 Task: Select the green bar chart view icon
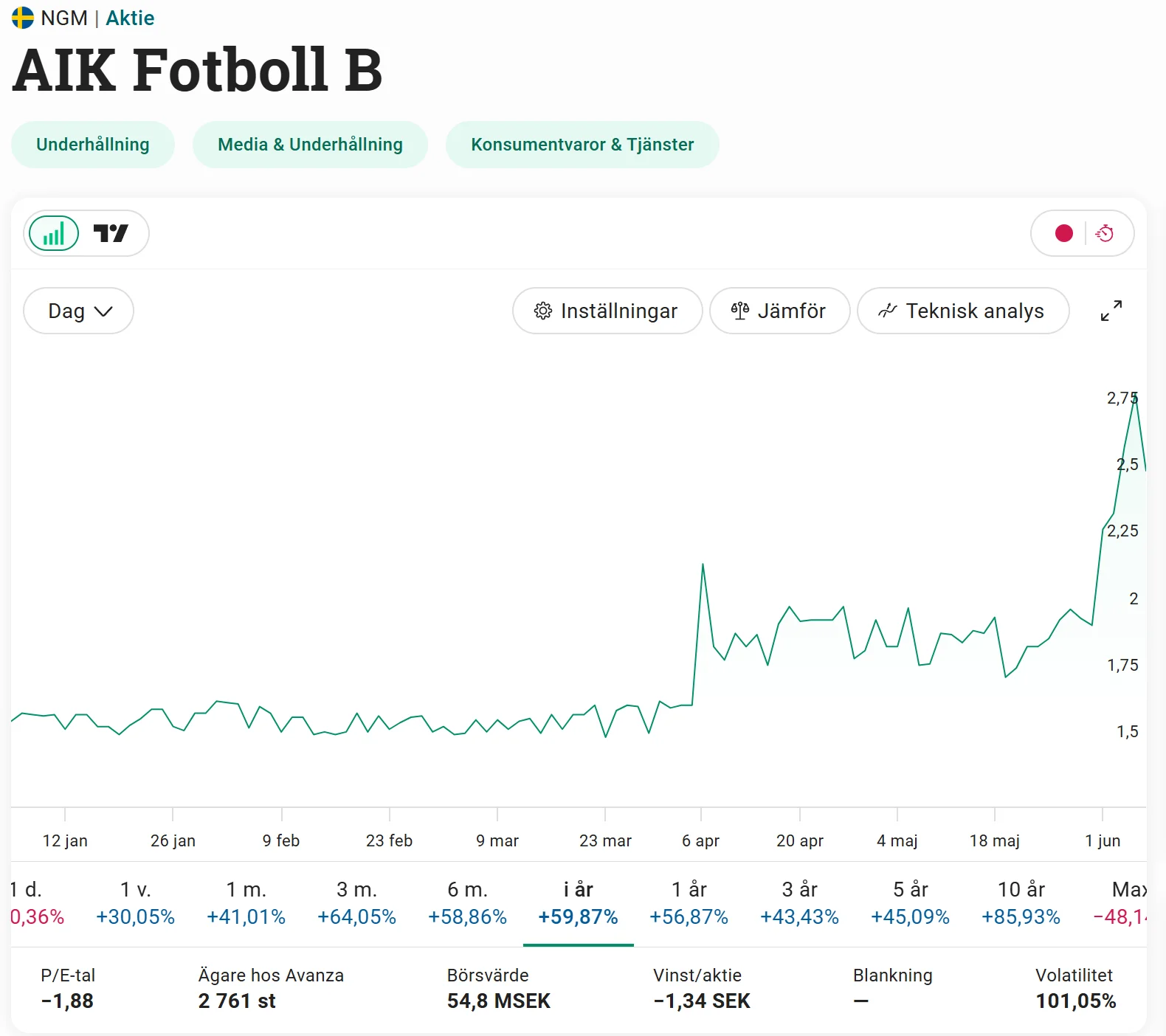coord(54,234)
